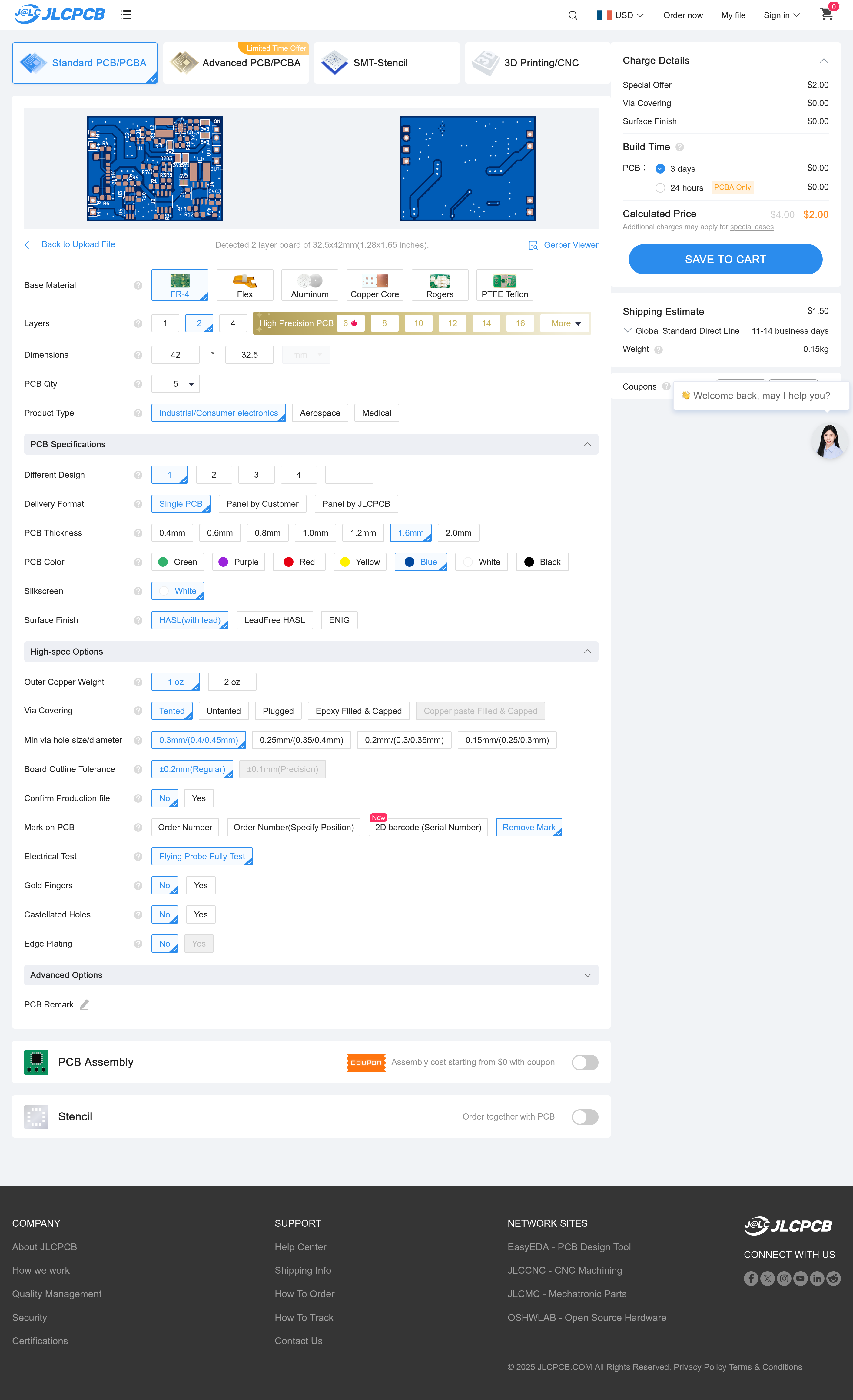Turn on the Stencil order toggle
Image resolution: width=853 pixels, height=1400 pixels.
(585, 1117)
